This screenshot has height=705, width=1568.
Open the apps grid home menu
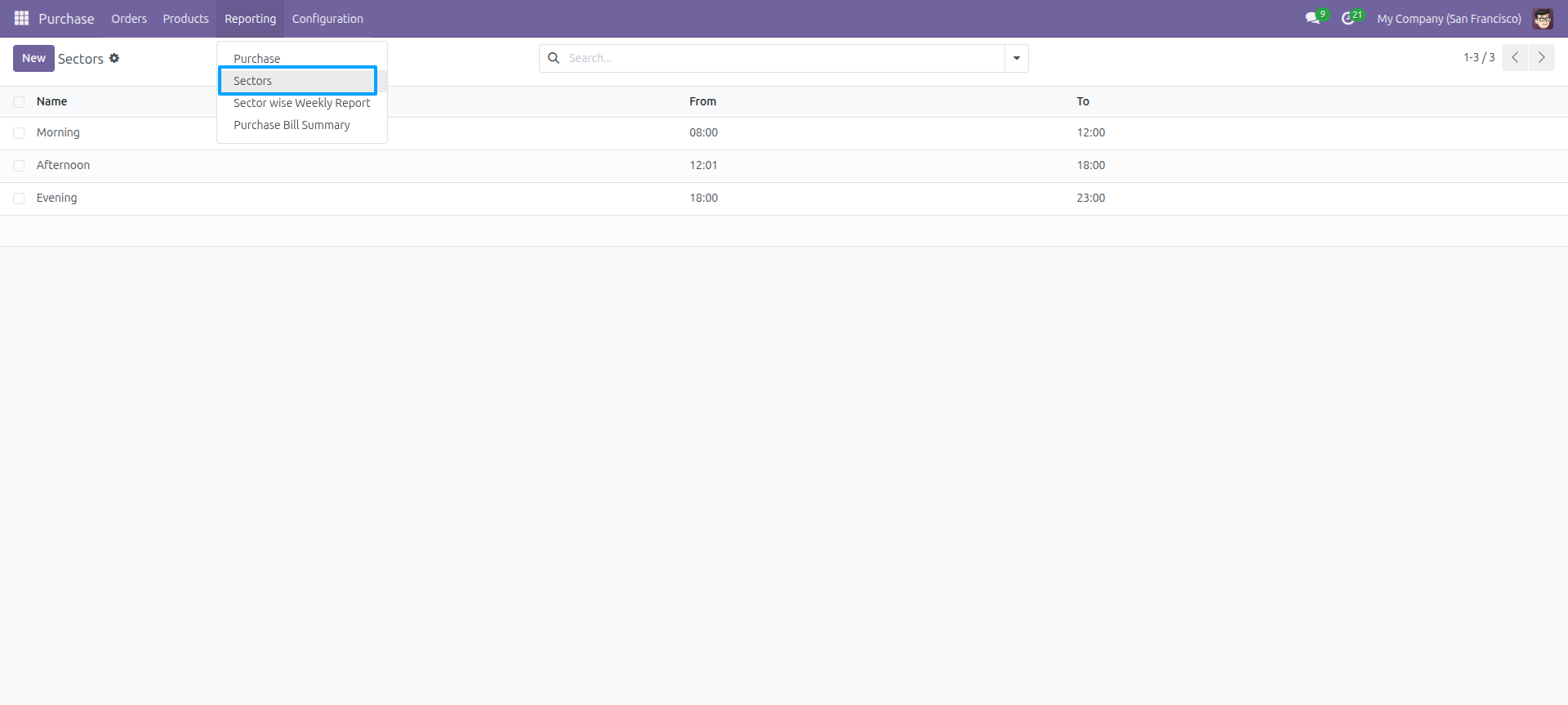(x=21, y=18)
